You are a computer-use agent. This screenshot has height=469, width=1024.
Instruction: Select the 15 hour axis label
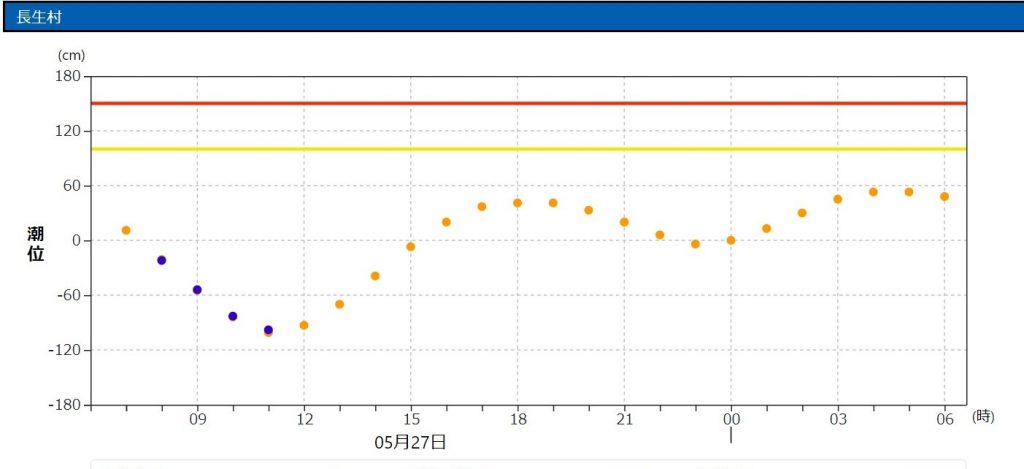click(411, 419)
